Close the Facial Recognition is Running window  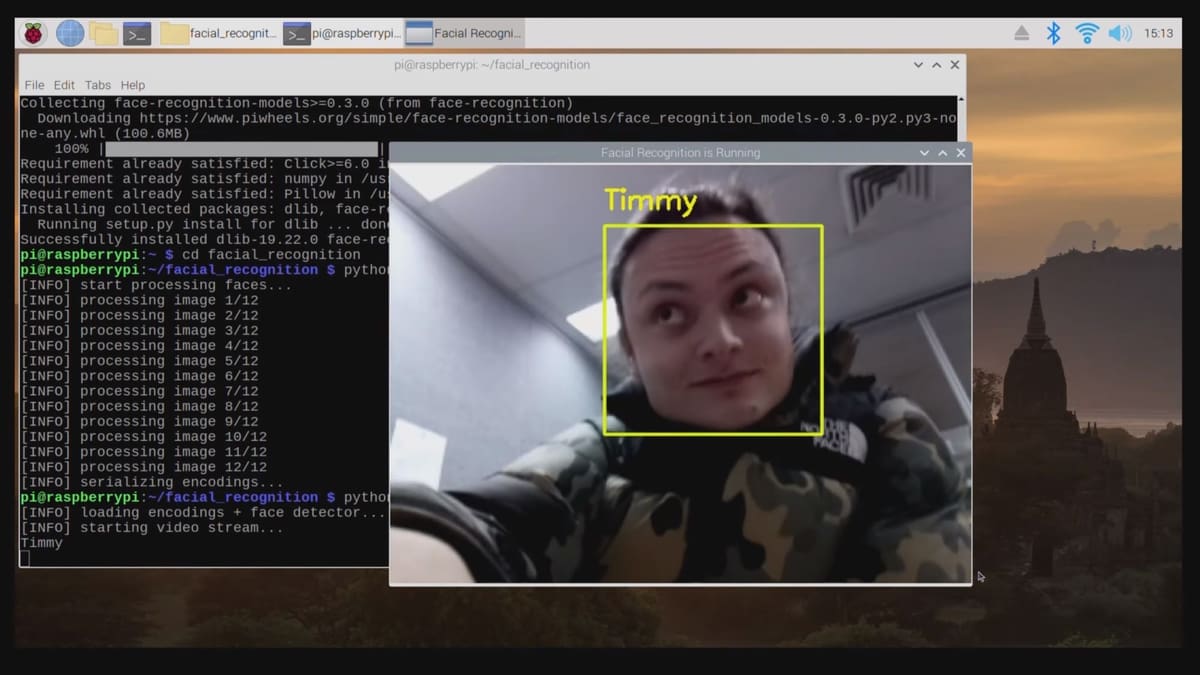click(961, 153)
